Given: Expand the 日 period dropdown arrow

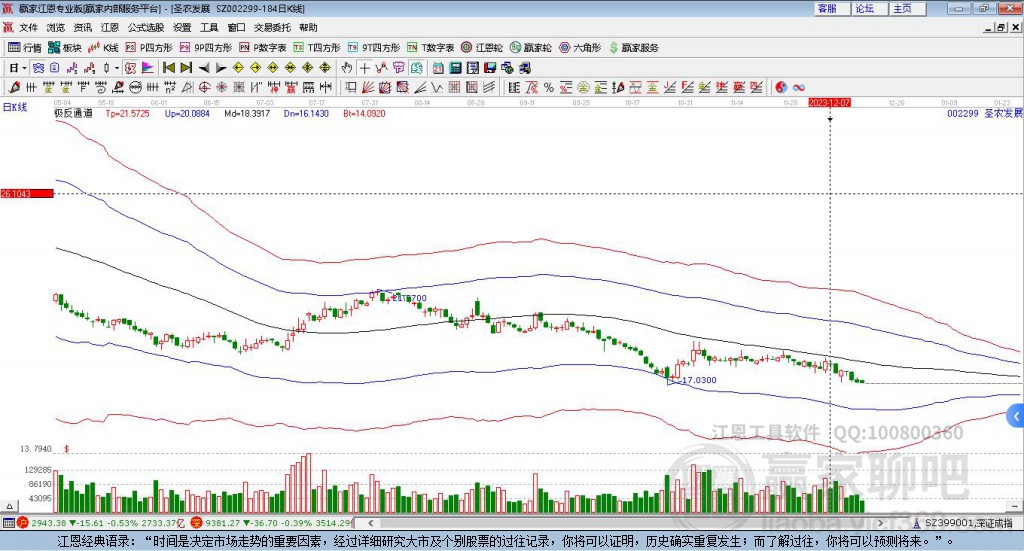Looking at the screenshot, I should 25,68.
